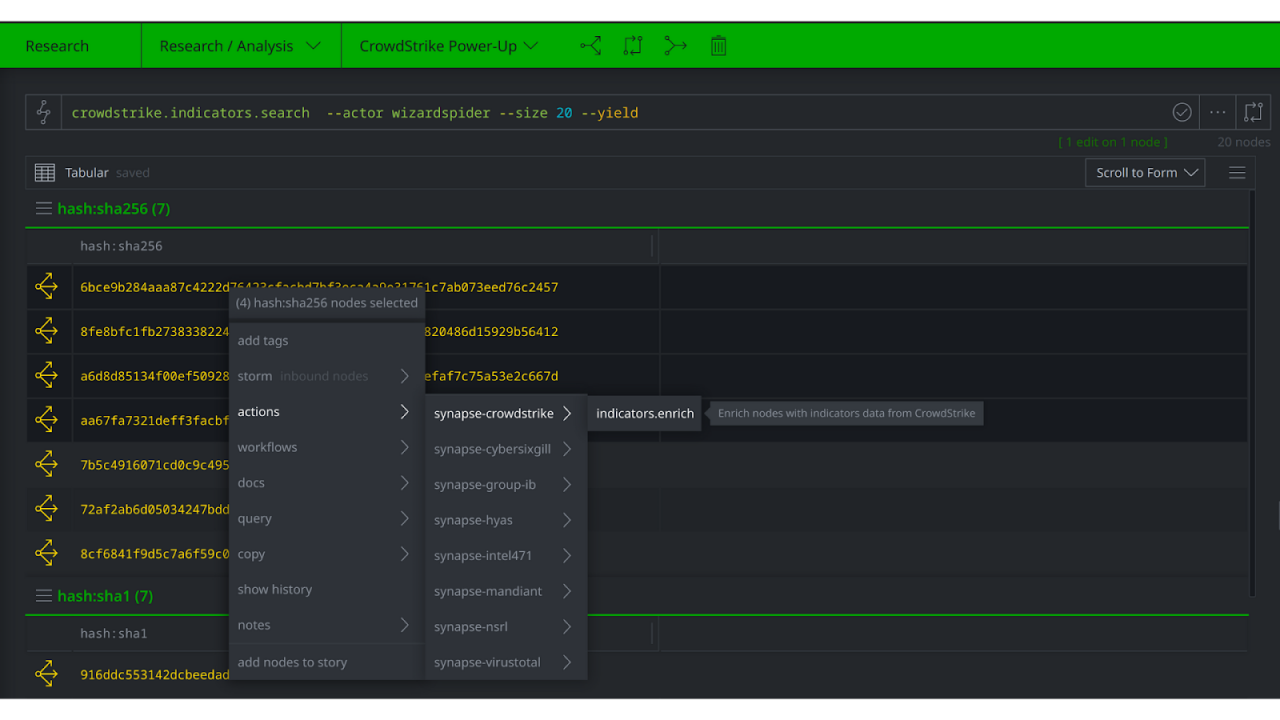Viewport: 1280px width, 720px height.
Task: Expand the synapse-group-ib submenu
Action: point(505,484)
